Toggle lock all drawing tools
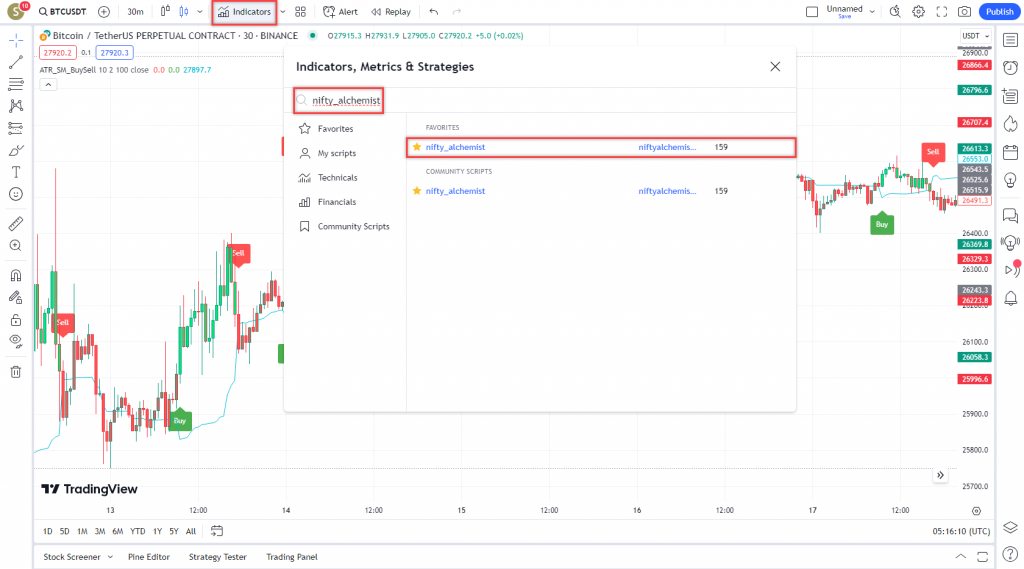Viewport: 1024px width, 569px height. coord(16,319)
